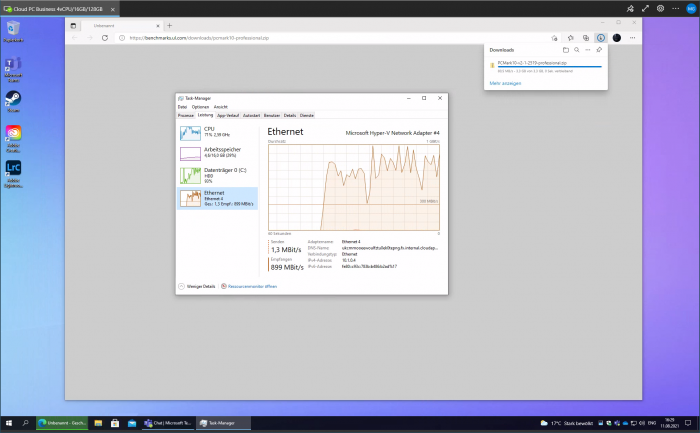Switch to the Leistung tab
This screenshot has width=700, height=433.
[x=205, y=115]
